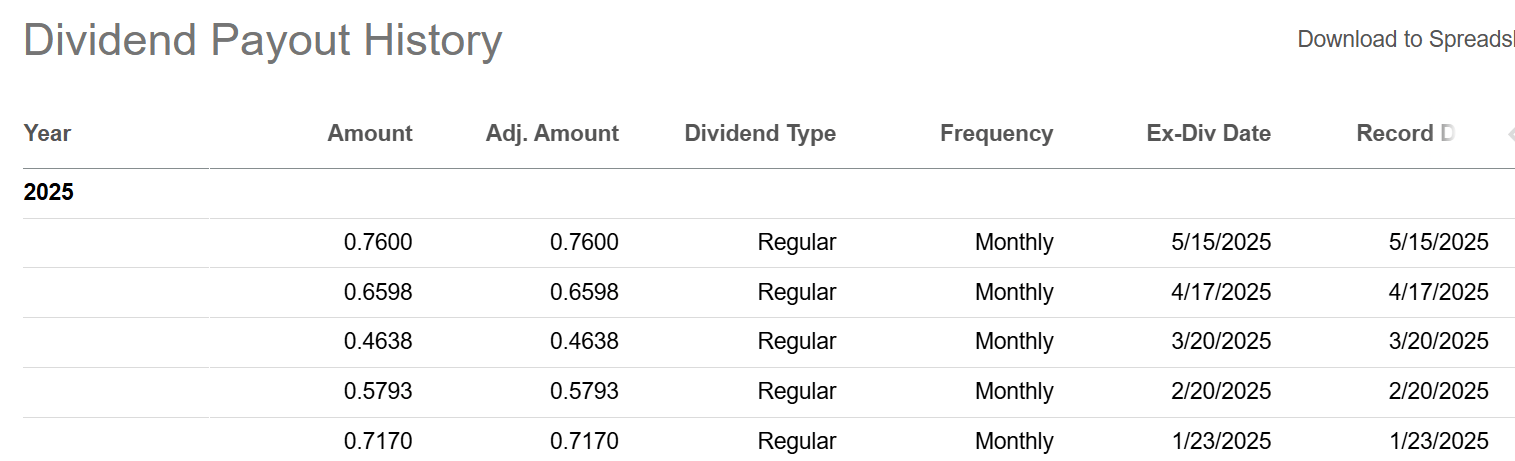Click the Download to Spreadsheet link
The height and width of the screenshot is (461, 1515).
pyautogui.click(x=1405, y=39)
